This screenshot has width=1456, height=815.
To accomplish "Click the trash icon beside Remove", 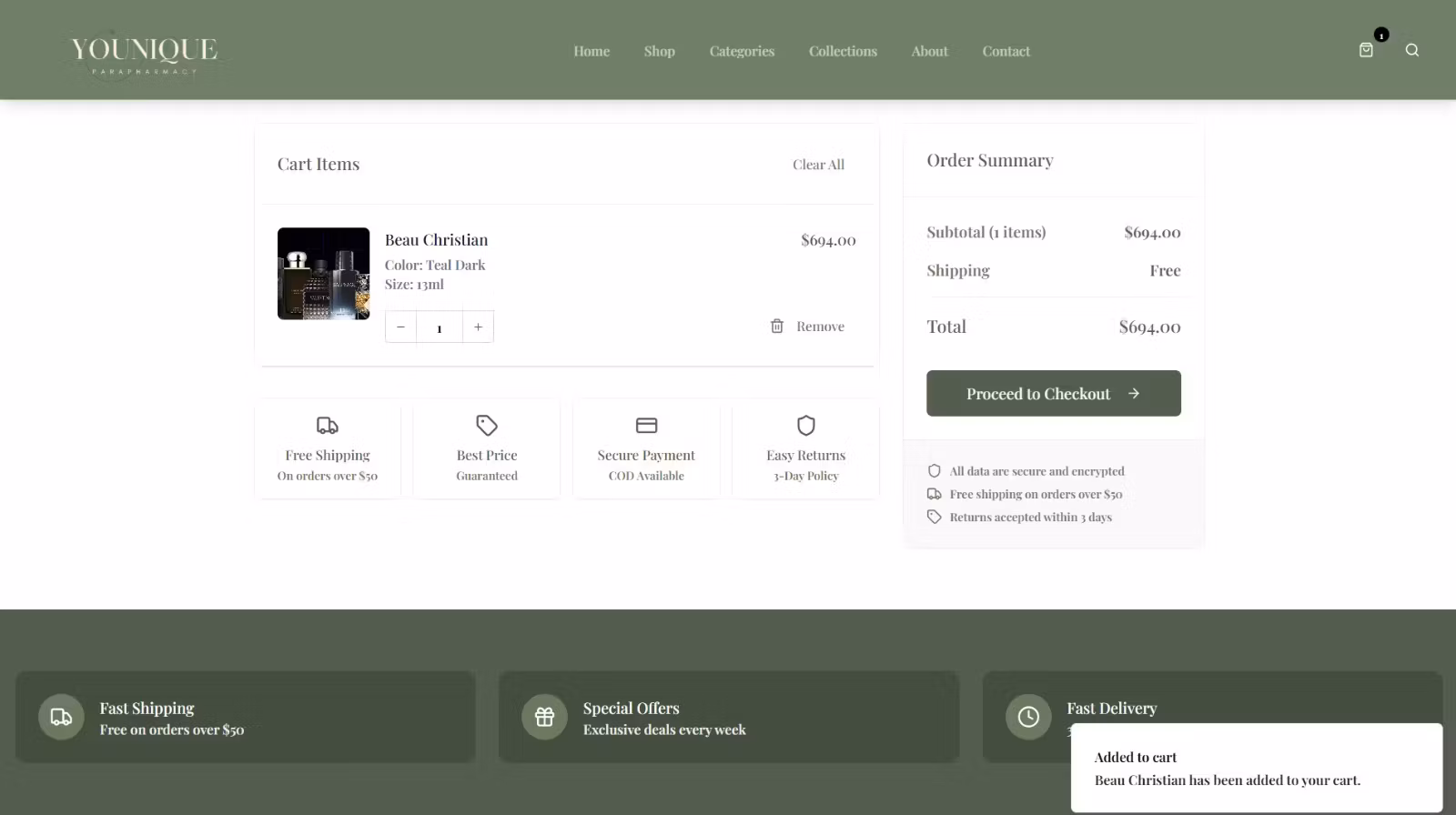I will (777, 326).
